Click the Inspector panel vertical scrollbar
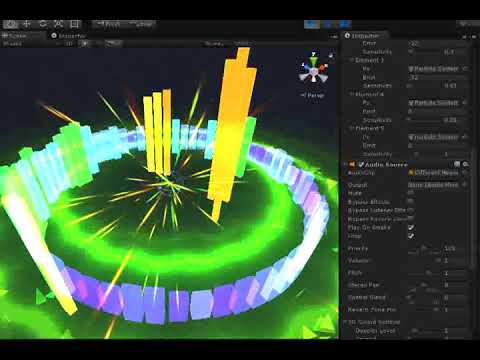This screenshot has height=360, width=480. point(473,207)
